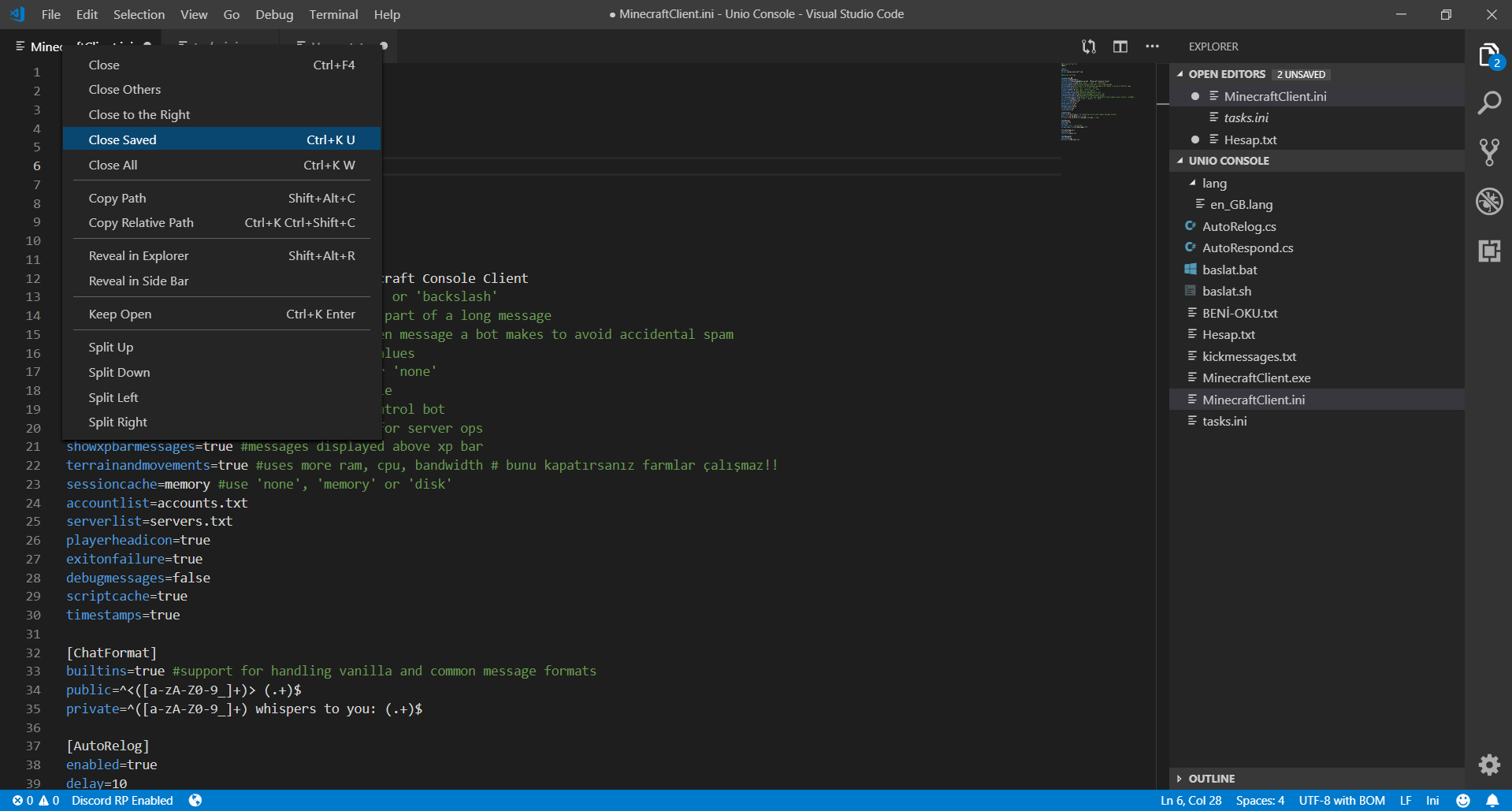Click Spaces: 4 indentation setting
The image size is (1512, 811).
(x=1260, y=800)
